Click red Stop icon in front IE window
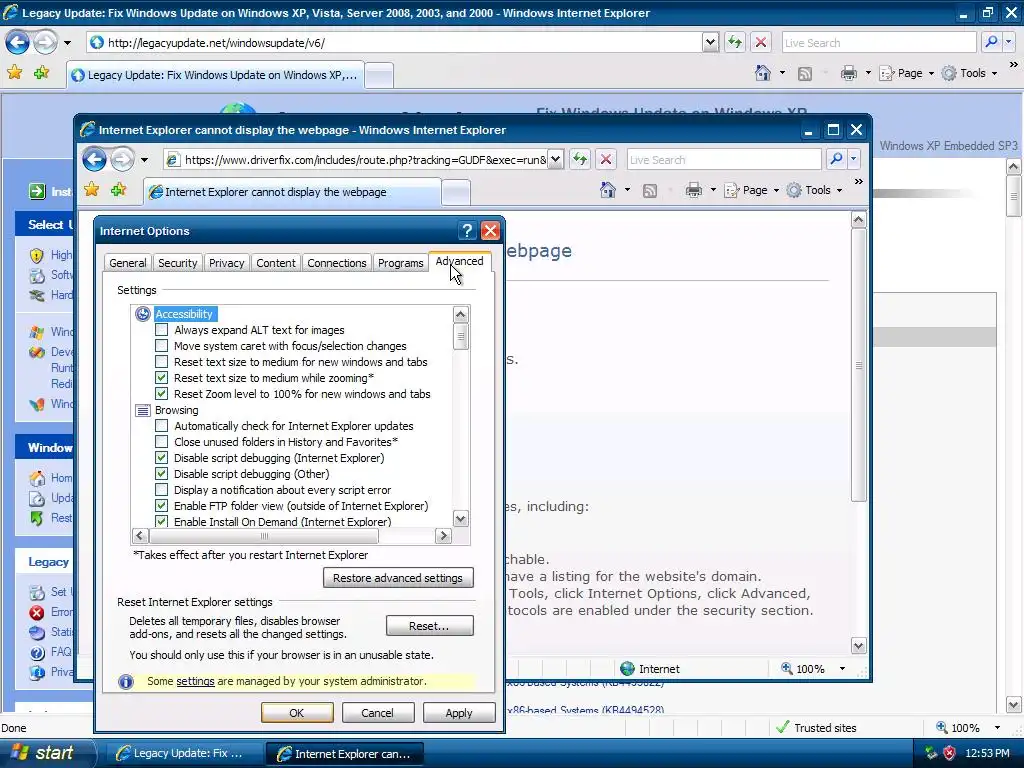 click(606, 159)
